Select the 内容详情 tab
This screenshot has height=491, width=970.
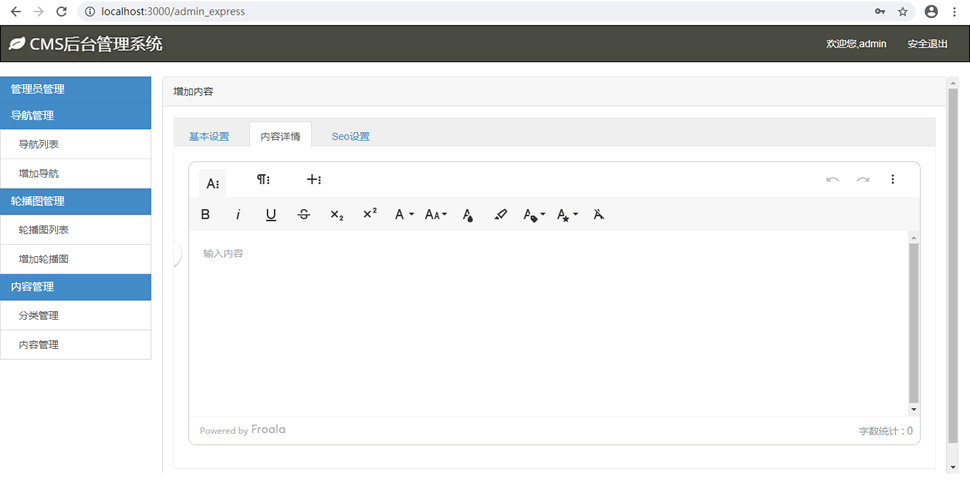280,136
